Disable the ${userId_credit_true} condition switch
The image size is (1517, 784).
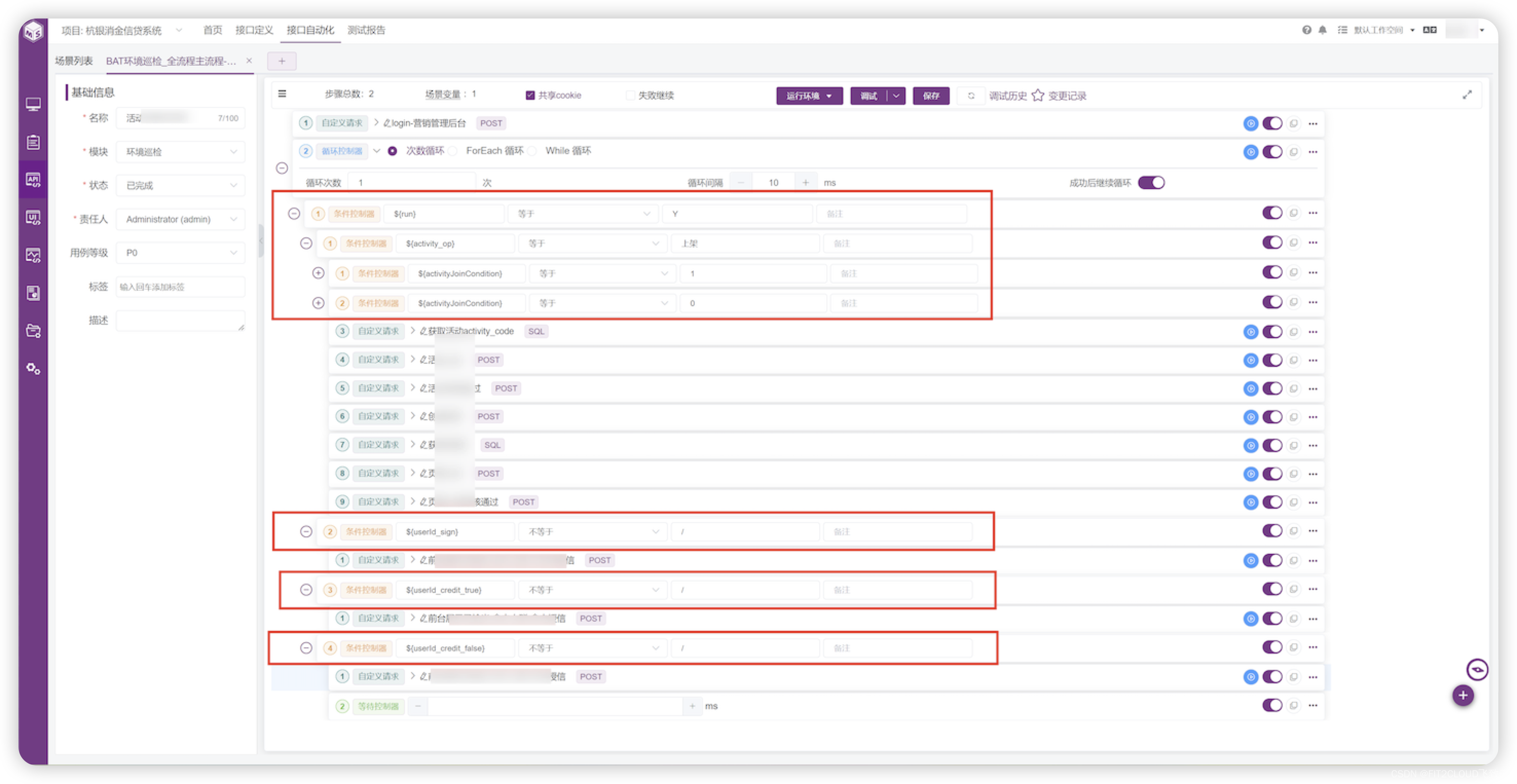coord(1272,589)
